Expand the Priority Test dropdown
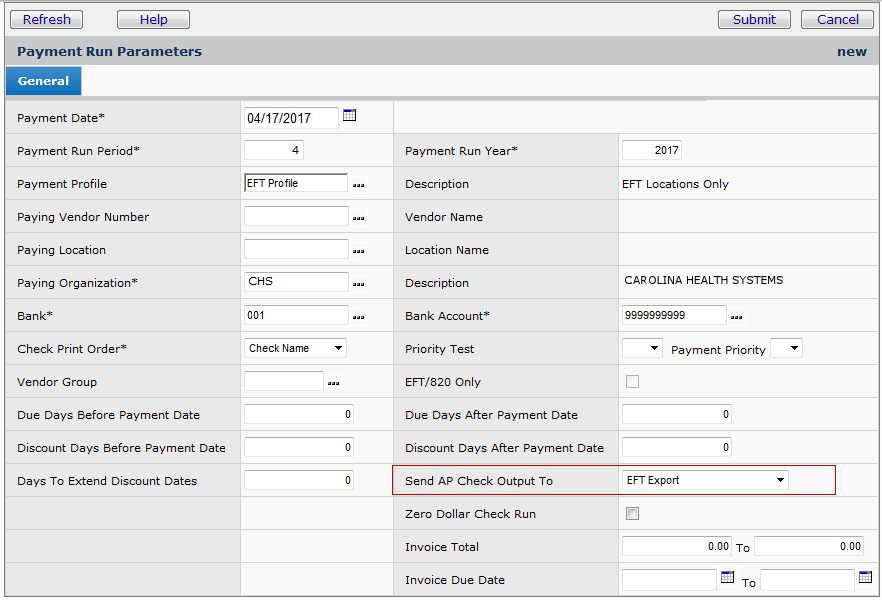The width and height of the screenshot is (882, 600). point(642,348)
